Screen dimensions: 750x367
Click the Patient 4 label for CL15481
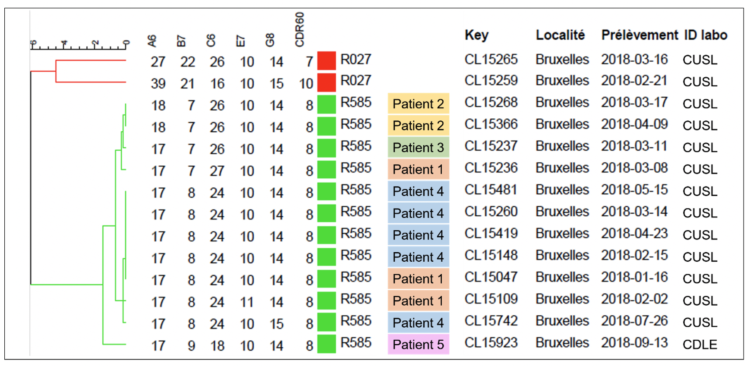[x=419, y=191]
